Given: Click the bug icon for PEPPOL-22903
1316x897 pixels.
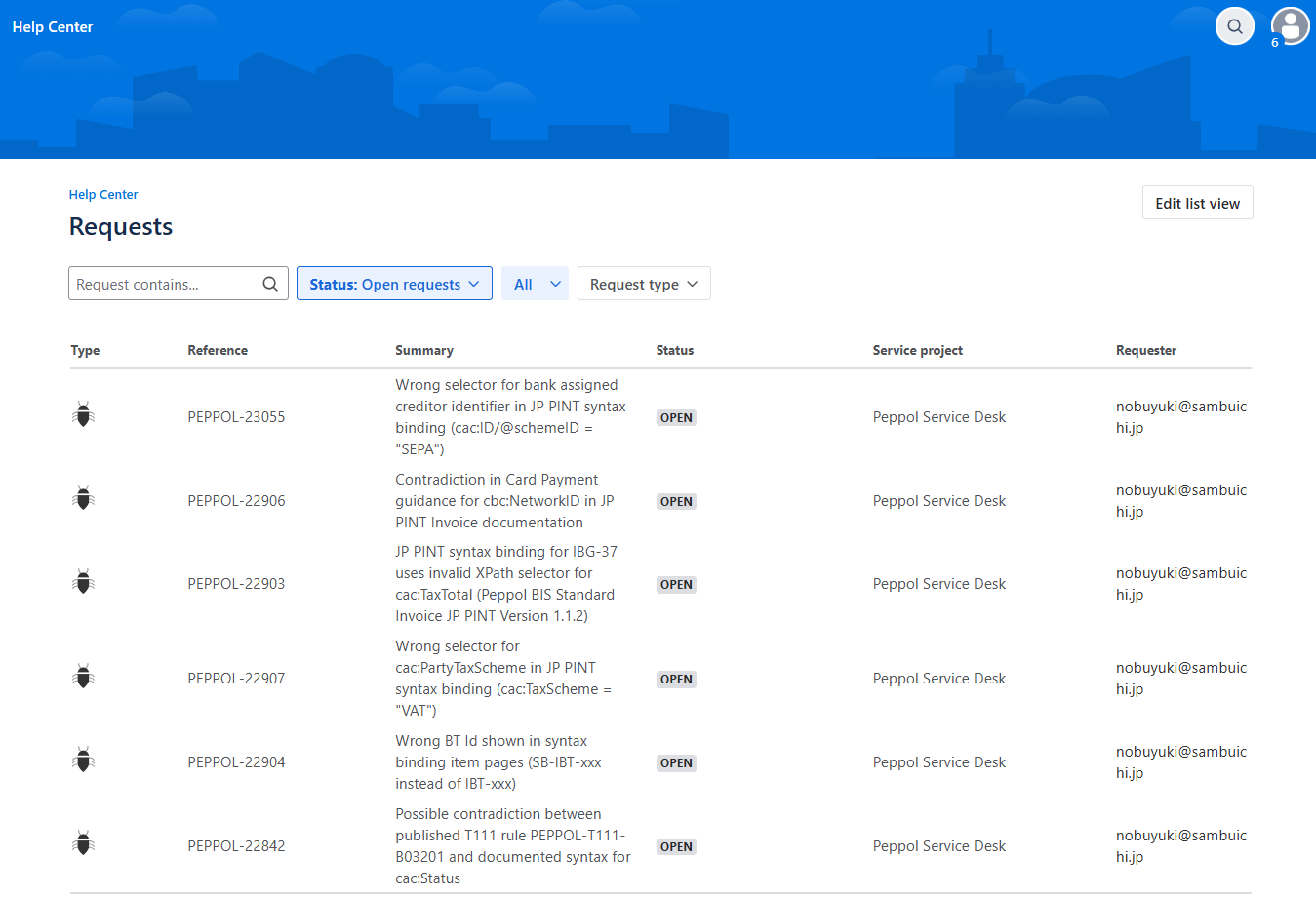Looking at the screenshot, I should coord(84,583).
